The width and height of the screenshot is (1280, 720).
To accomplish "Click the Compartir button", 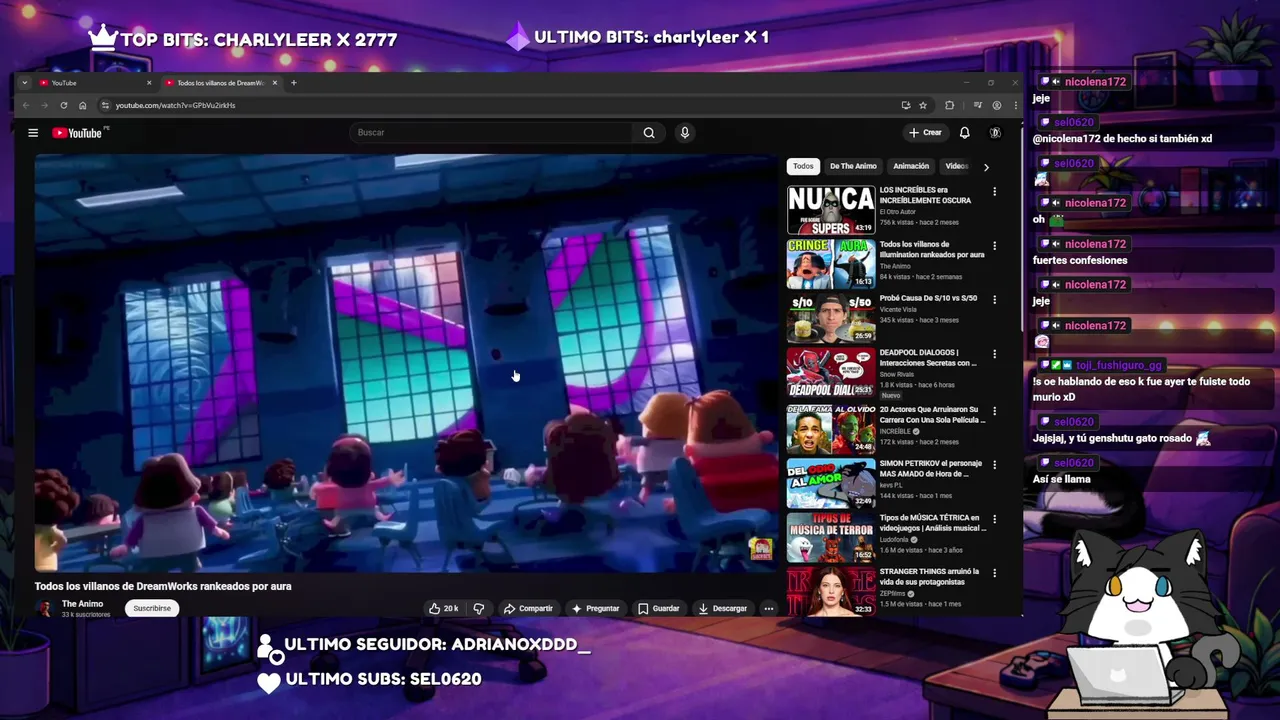I will point(528,608).
